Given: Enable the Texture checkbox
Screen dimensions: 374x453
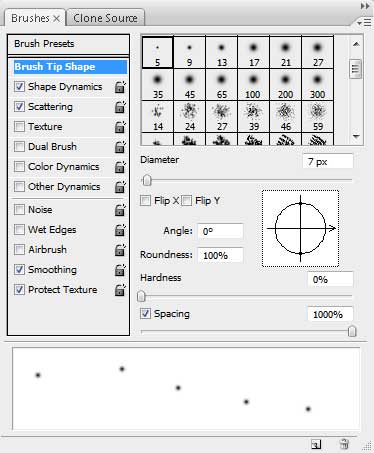Looking at the screenshot, I should click(x=19, y=127).
